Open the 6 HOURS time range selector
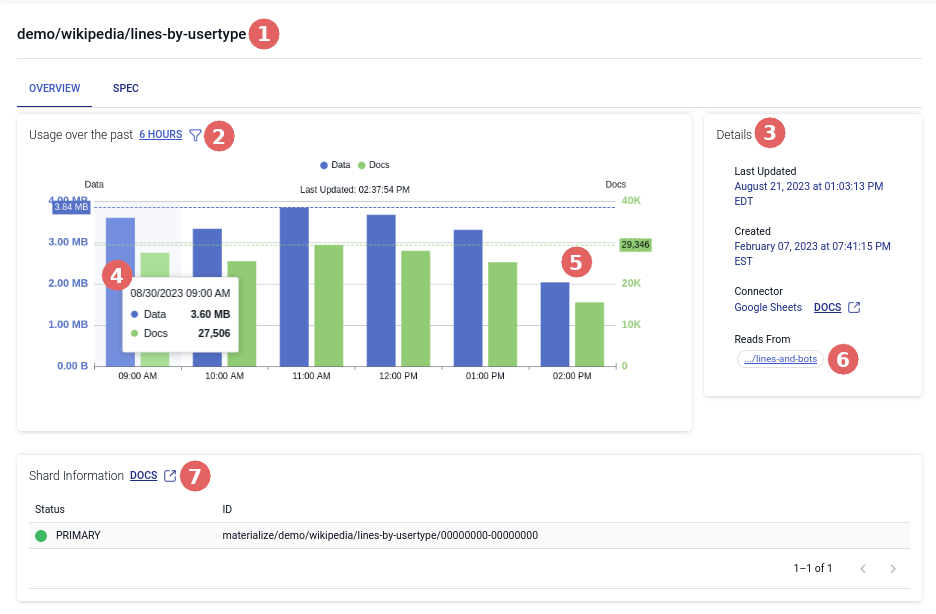This screenshot has height=614, width=936. pyautogui.click(x=160, y=135)
